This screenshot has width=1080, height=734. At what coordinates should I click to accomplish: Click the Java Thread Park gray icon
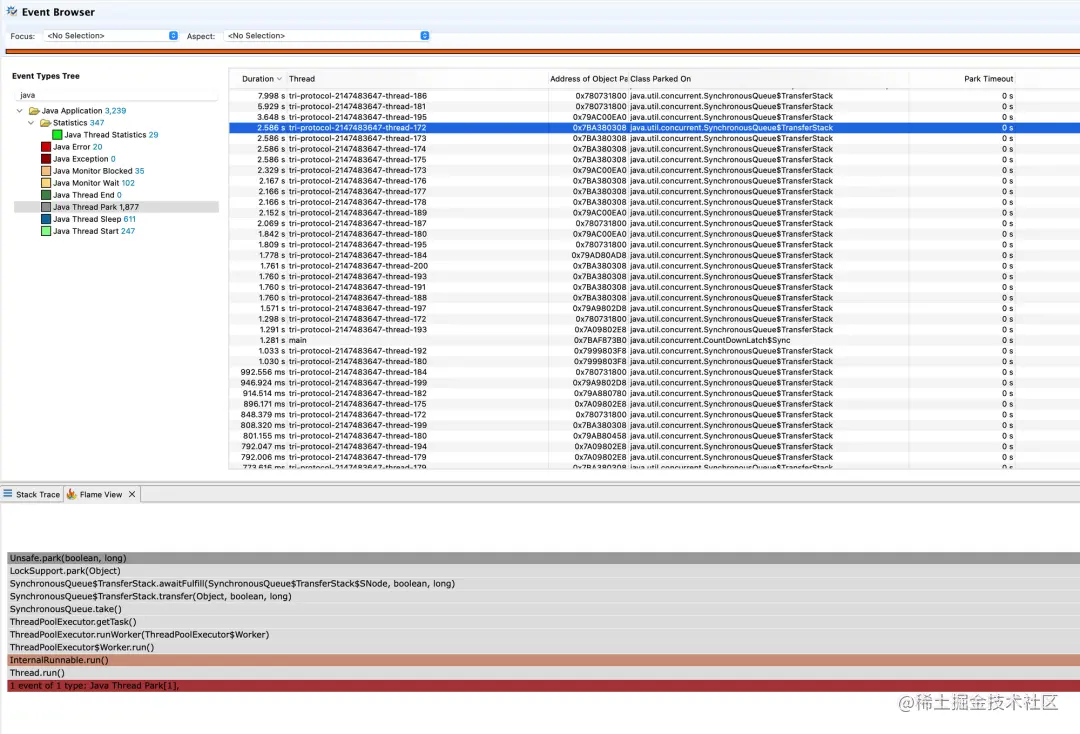[46, 207]
